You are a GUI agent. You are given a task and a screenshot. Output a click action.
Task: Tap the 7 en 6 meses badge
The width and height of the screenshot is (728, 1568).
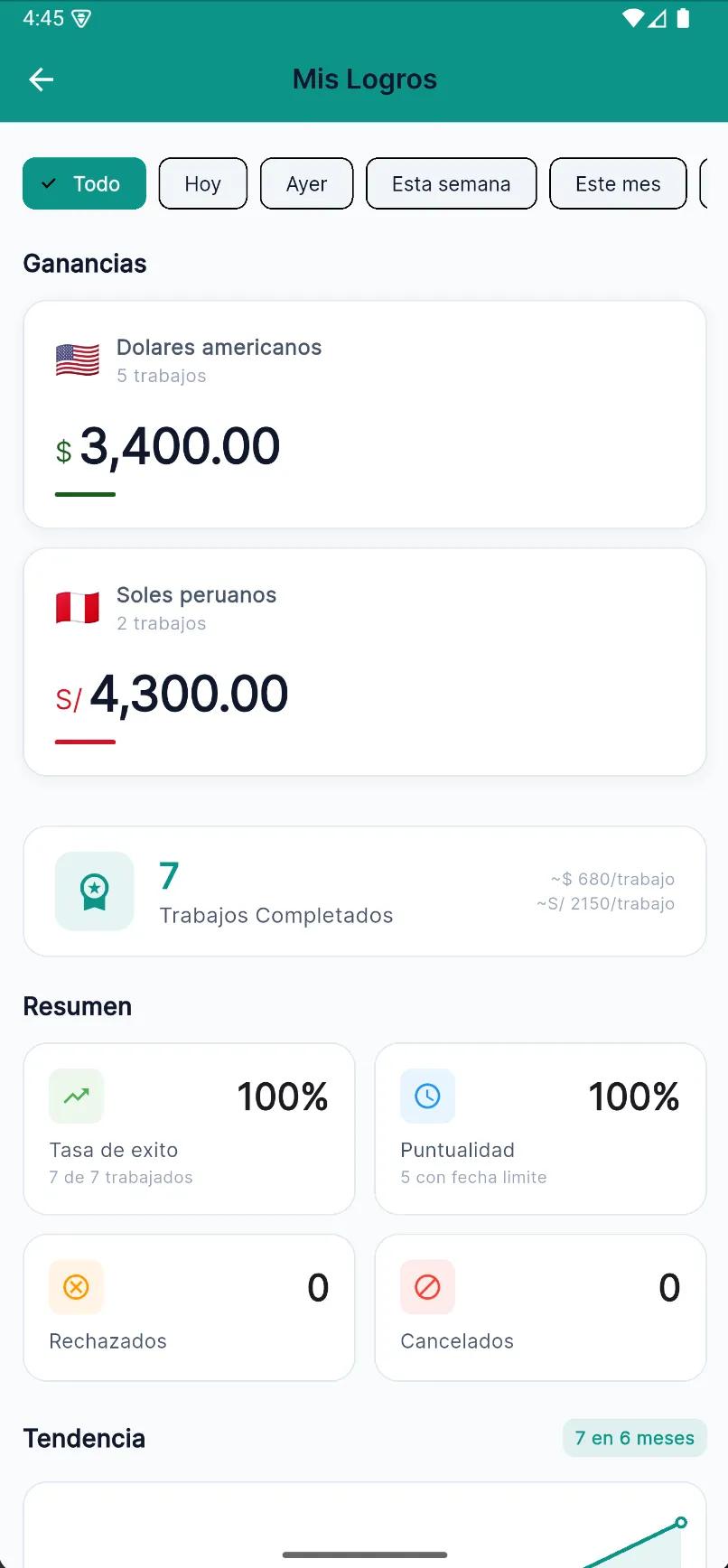(x=634, y=1437)
